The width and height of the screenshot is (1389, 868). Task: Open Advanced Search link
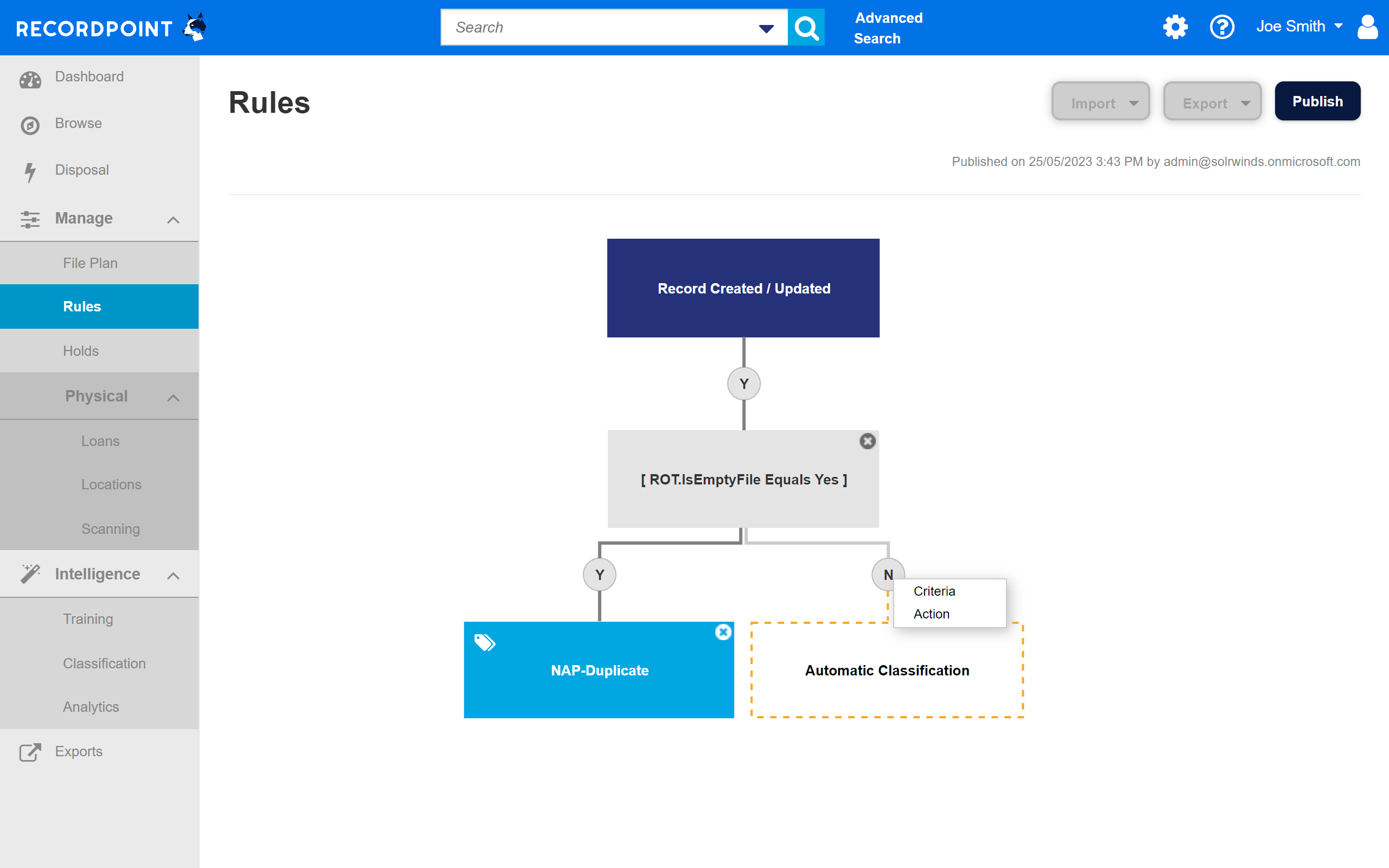click(888, 28)
